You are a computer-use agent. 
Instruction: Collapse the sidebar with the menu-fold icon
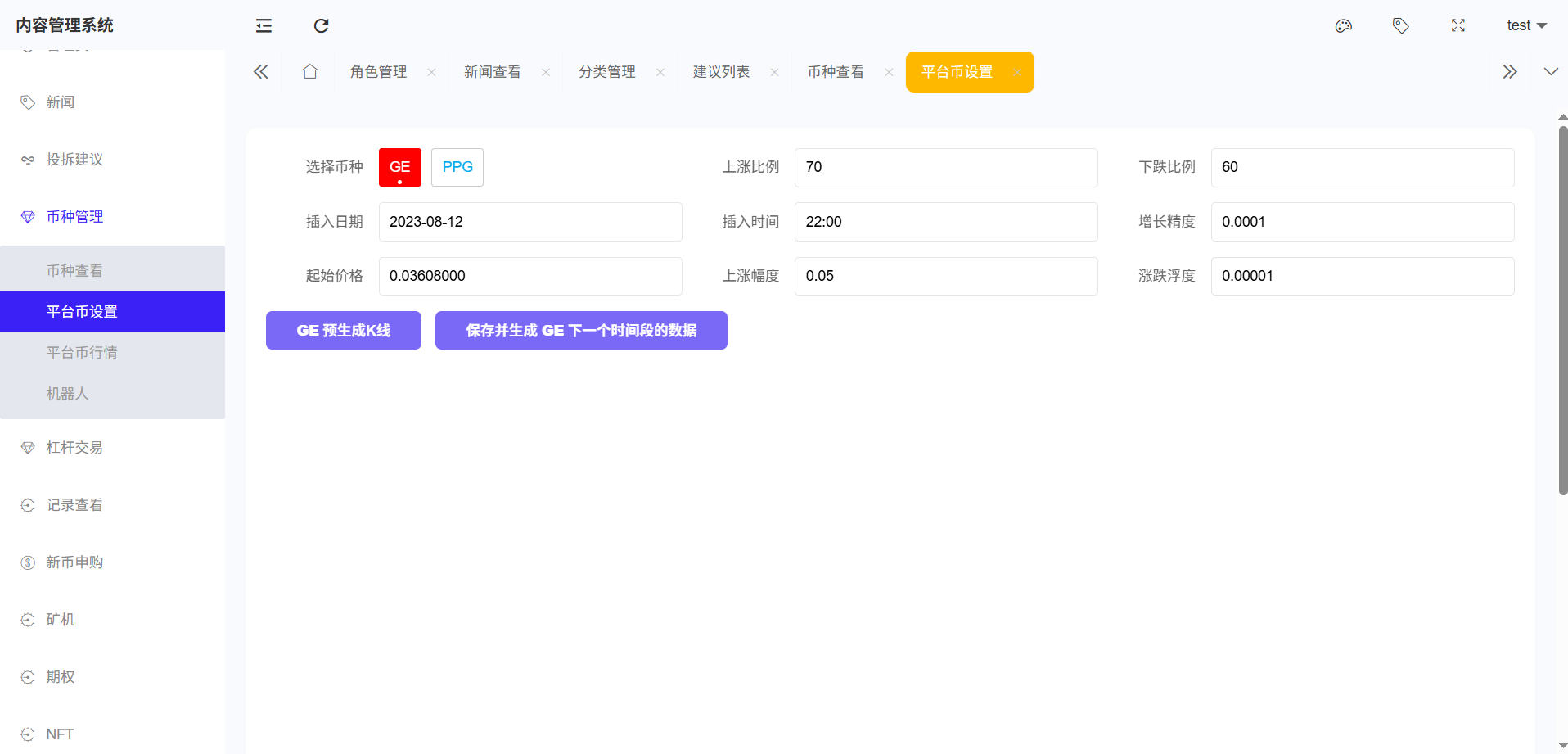point(264,26)
